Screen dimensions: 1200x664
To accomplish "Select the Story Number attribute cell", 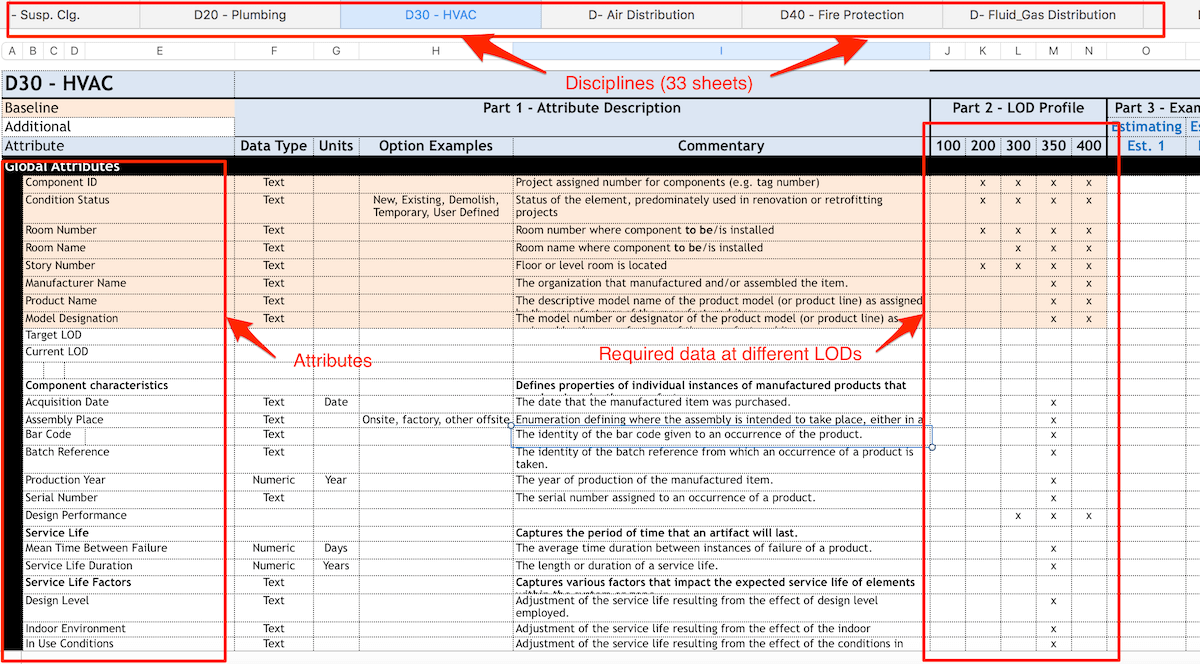I will tap(129, 266).
